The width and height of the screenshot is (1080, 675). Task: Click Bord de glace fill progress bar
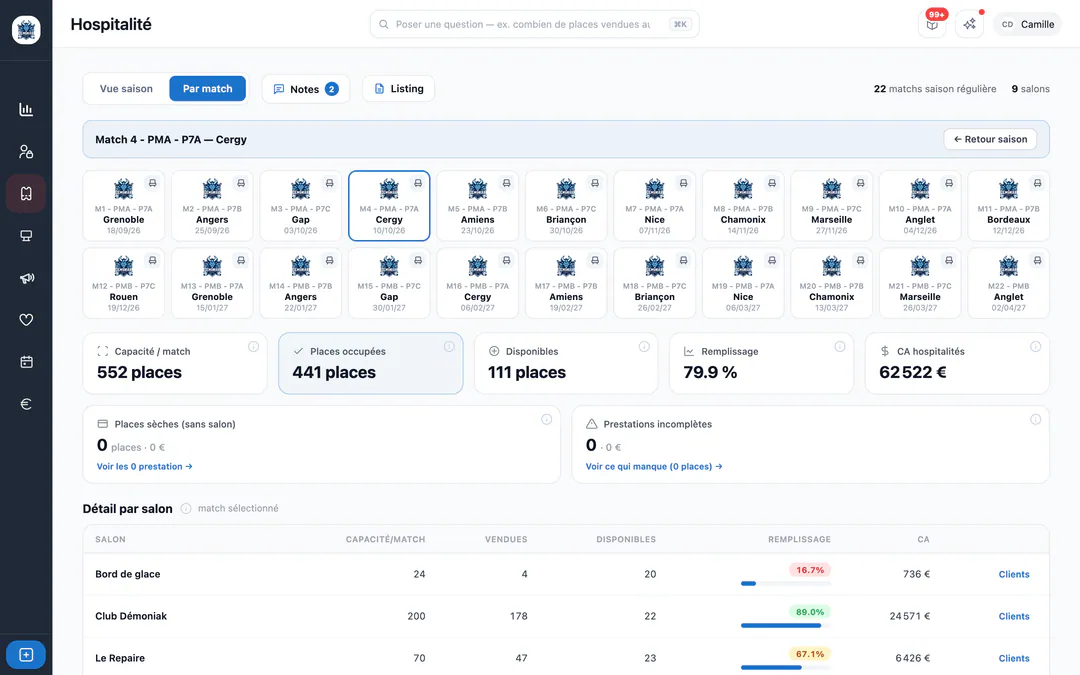point(786,583)
